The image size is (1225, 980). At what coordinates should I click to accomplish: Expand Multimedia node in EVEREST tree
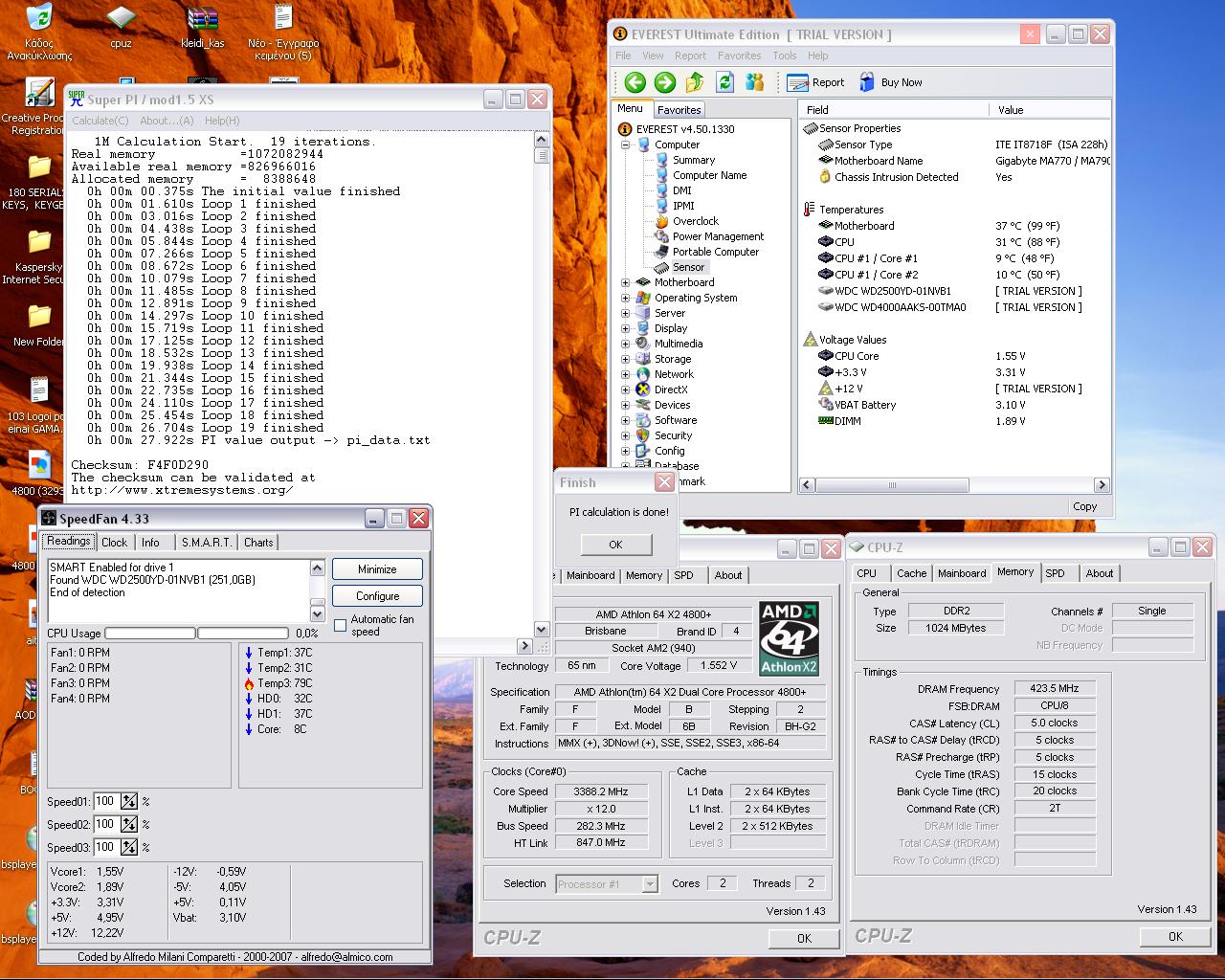coord(626,344)
